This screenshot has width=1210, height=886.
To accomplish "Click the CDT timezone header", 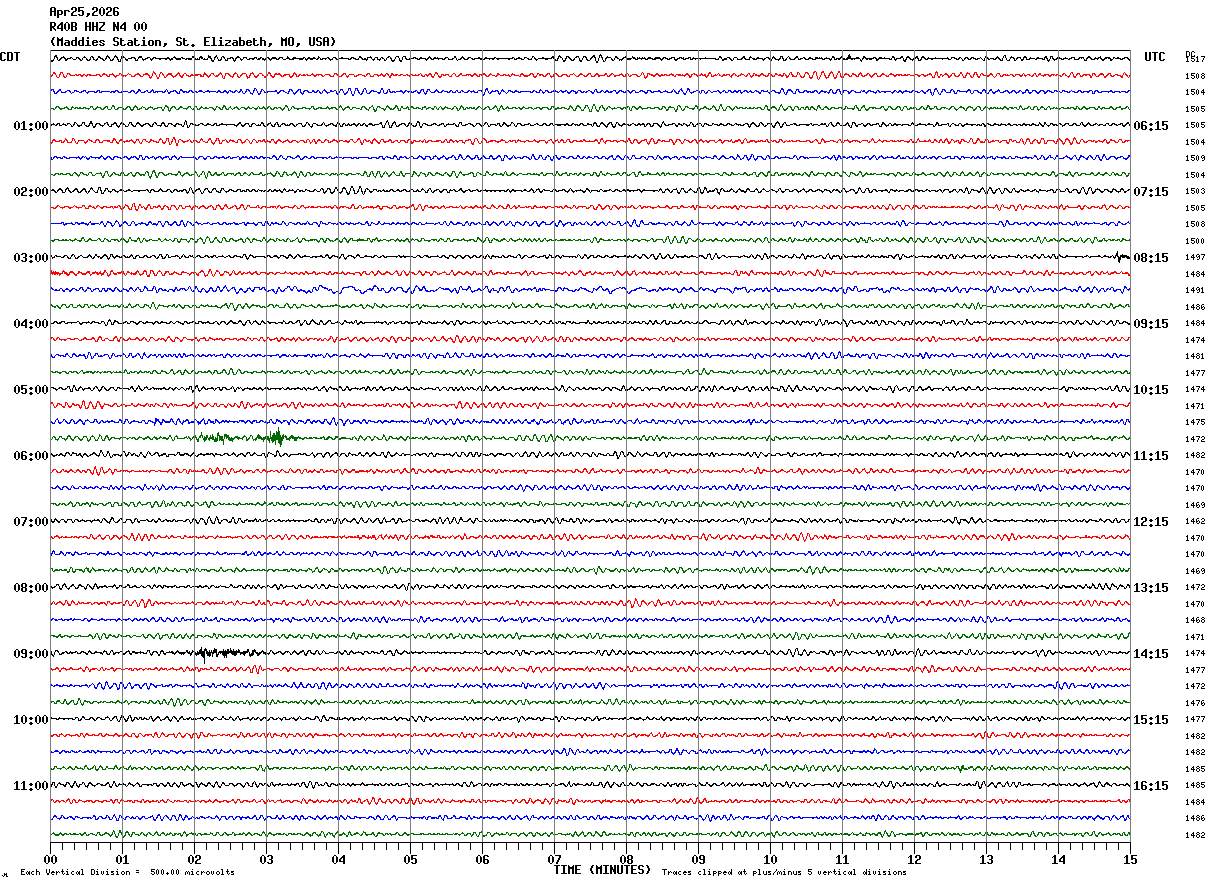I will (10, 57).
